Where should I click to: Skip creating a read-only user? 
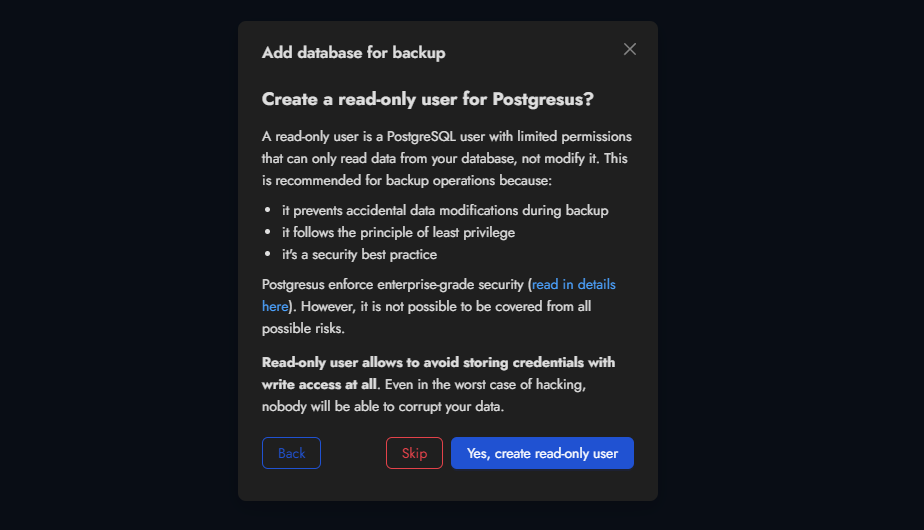click(x=414, y=453)
